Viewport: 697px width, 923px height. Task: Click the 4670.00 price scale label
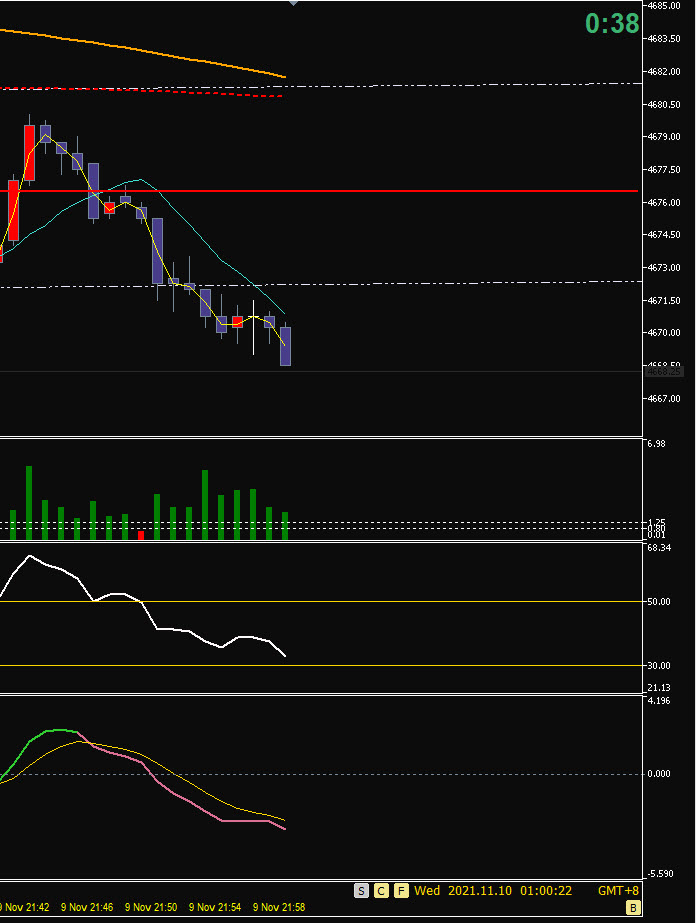[x=664, y=333]
